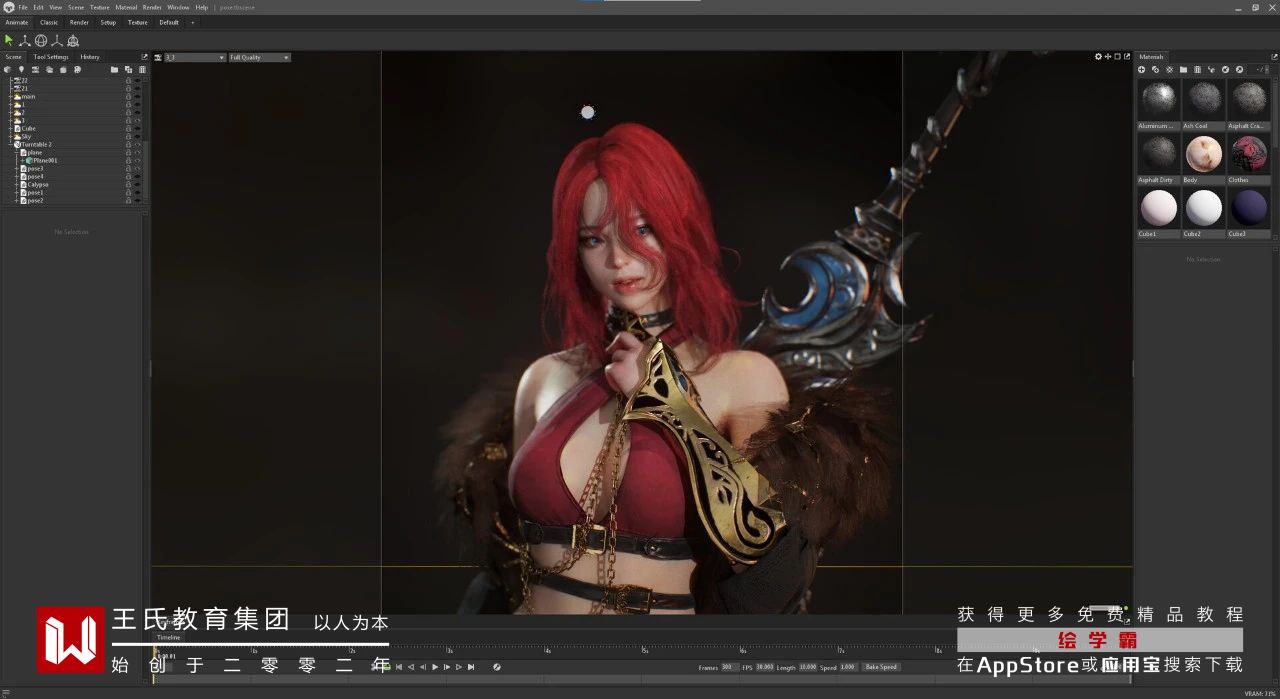1280x699 pixels.
Task: Toggle visibility eye for Calypso object
Action: pyautogui.click(x=137, y=185)
